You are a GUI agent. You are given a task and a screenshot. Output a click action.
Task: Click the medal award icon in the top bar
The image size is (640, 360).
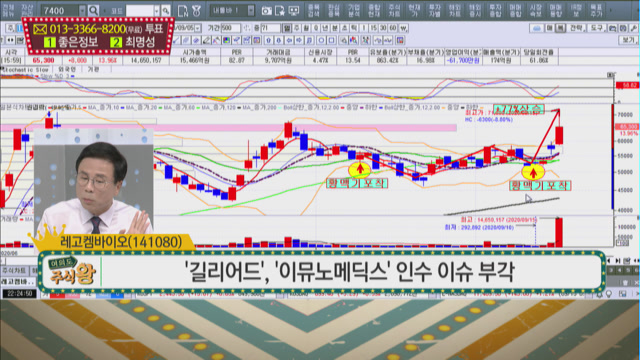pyautogui.click(x=196, y=11)
